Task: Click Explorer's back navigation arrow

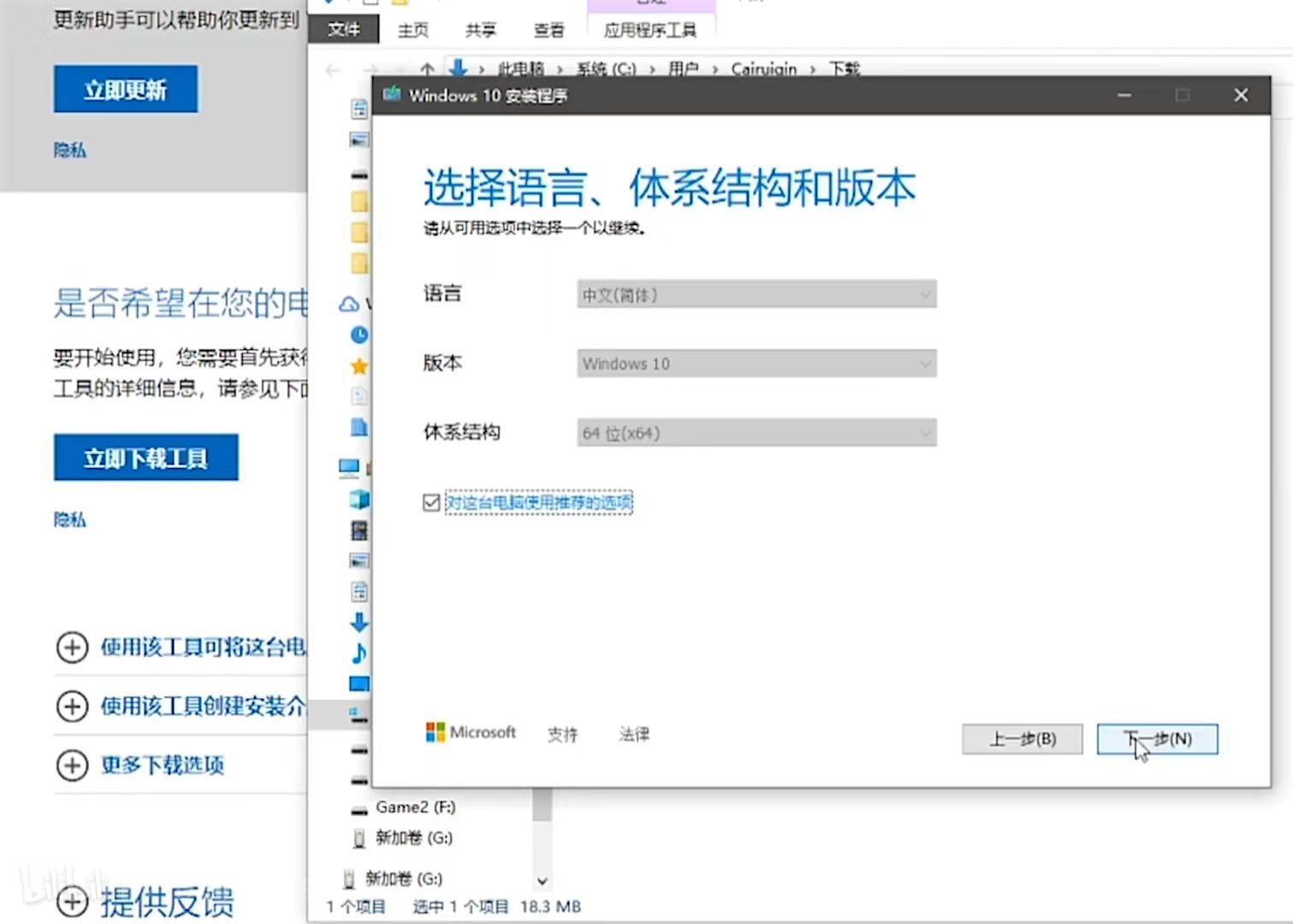Action: coord(333,69)
